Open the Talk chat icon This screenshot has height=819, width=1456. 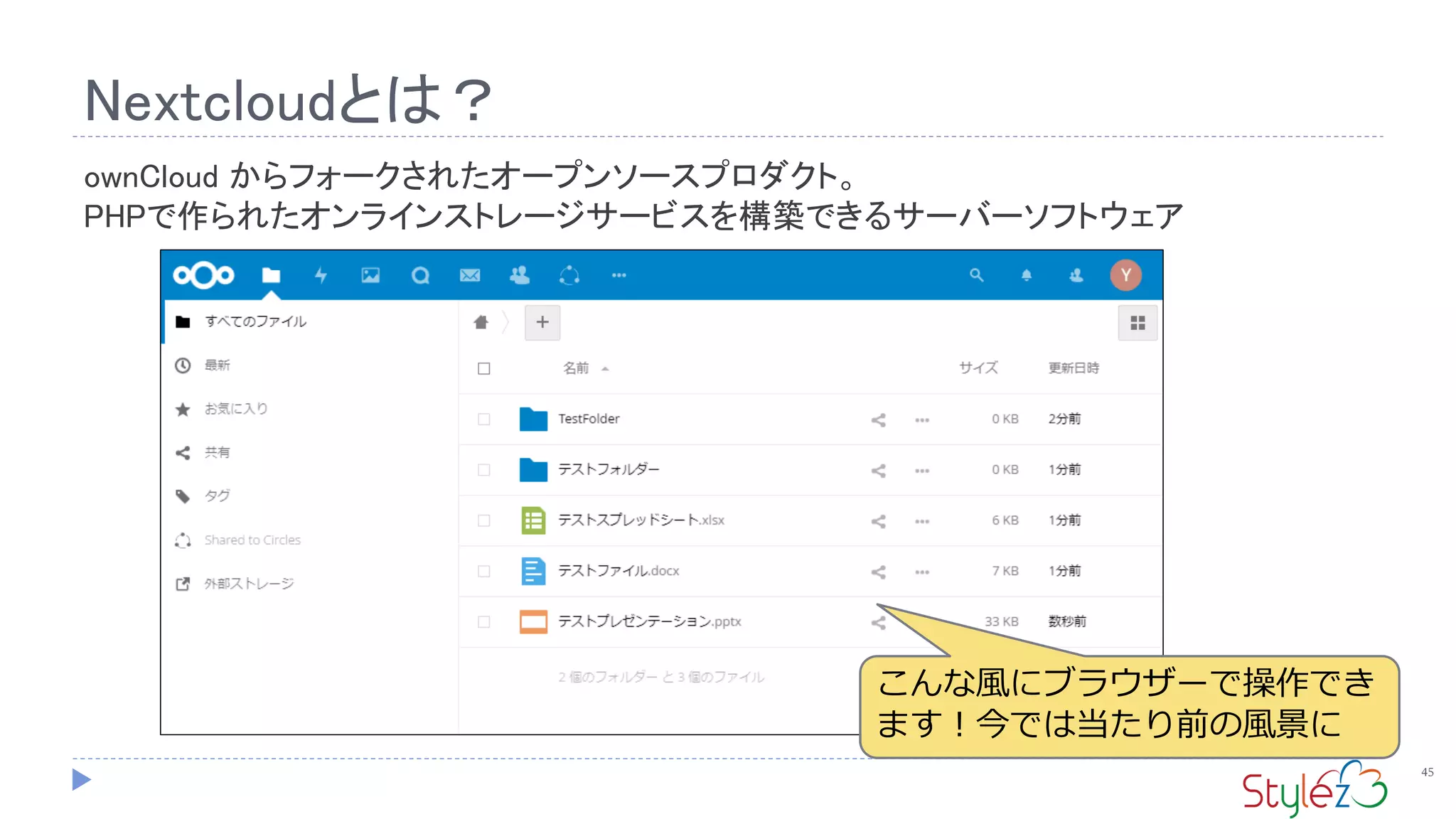point(420,275)
